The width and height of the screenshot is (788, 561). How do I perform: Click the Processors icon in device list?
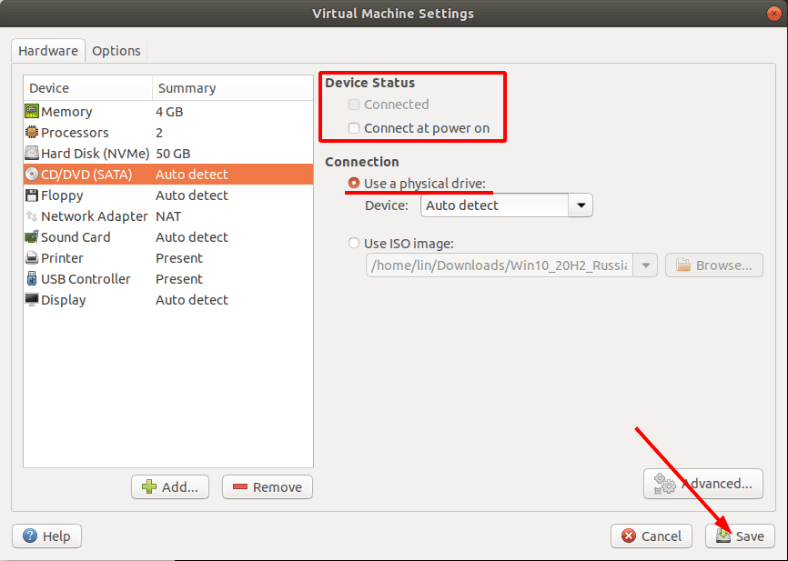pyautogui.click(x=32, y=132)
